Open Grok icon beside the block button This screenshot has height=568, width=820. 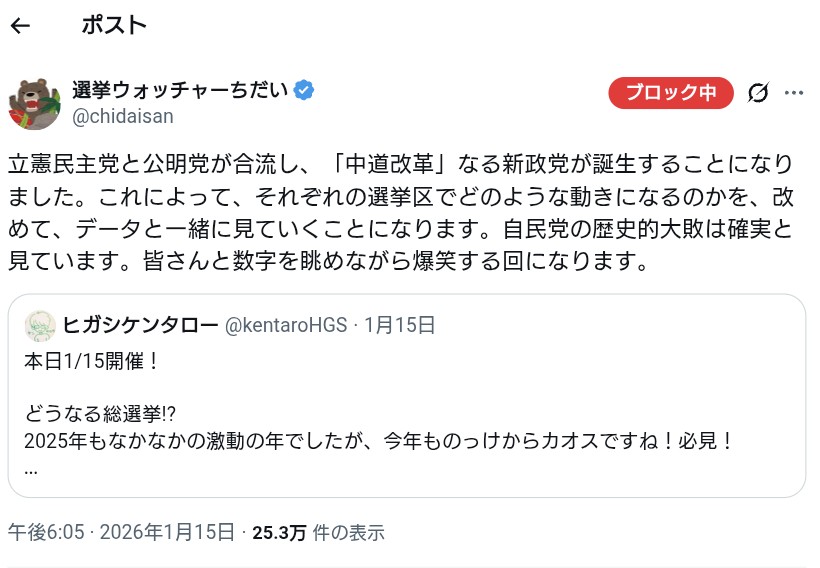[758, 93]
